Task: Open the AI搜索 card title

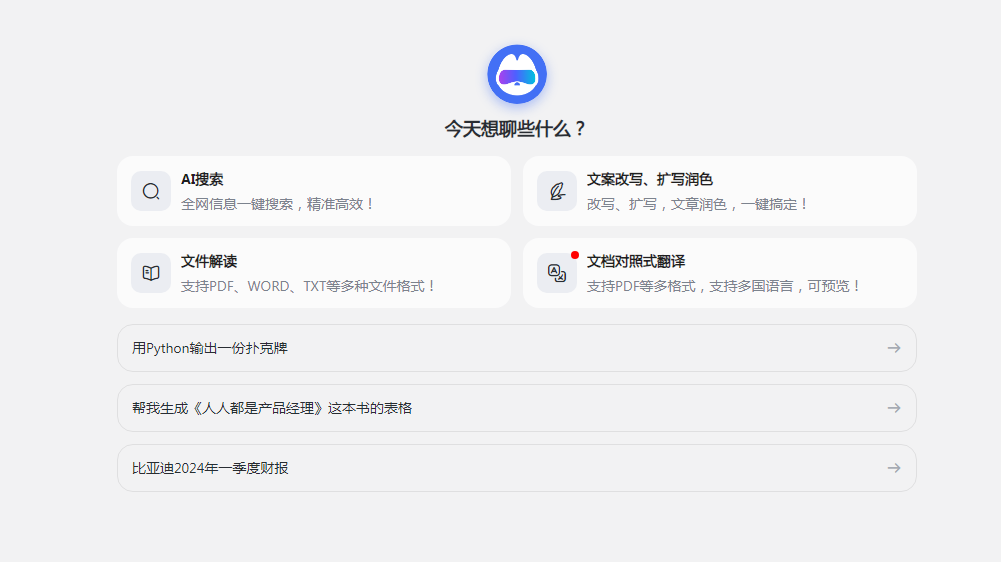Action: pos(202,180)
